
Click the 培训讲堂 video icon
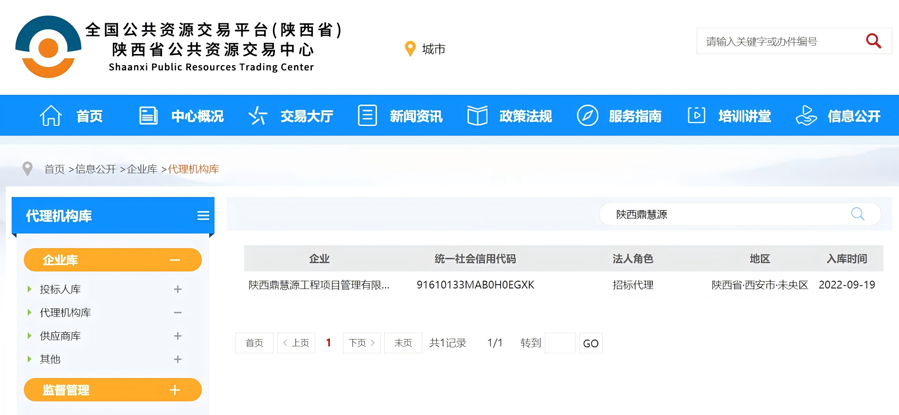(696, 116)
